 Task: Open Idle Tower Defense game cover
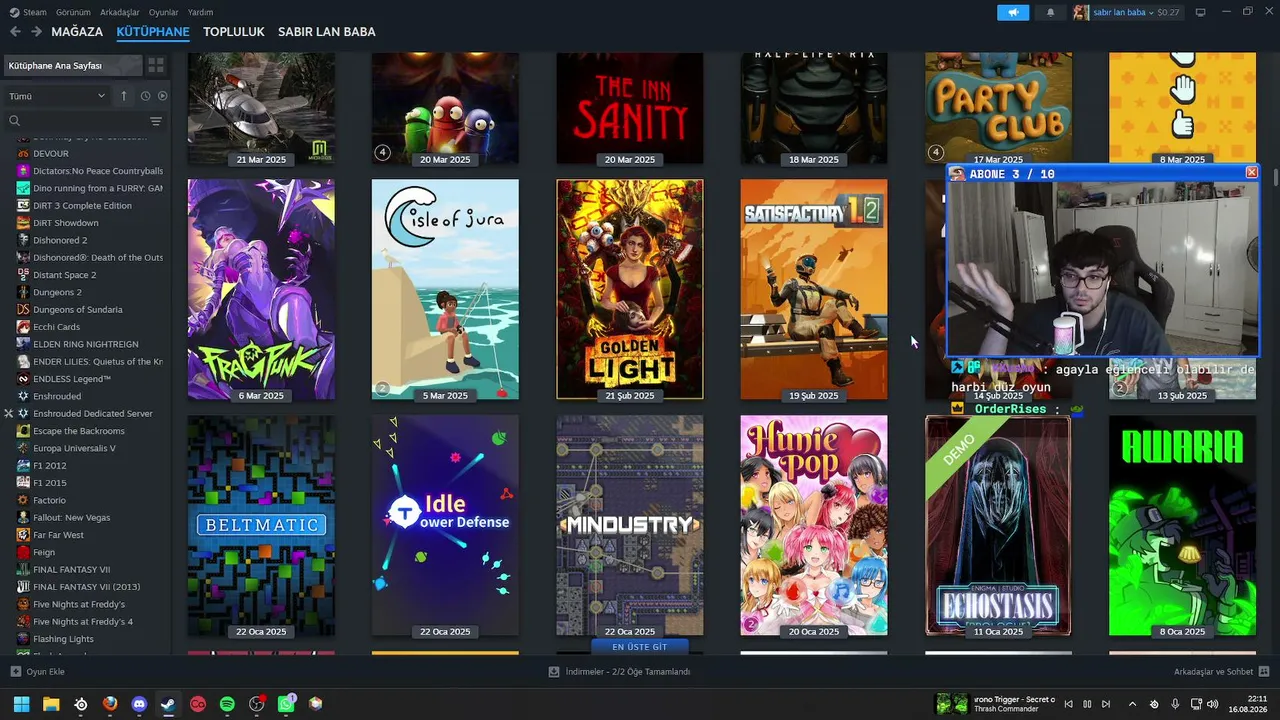point(445,525)
